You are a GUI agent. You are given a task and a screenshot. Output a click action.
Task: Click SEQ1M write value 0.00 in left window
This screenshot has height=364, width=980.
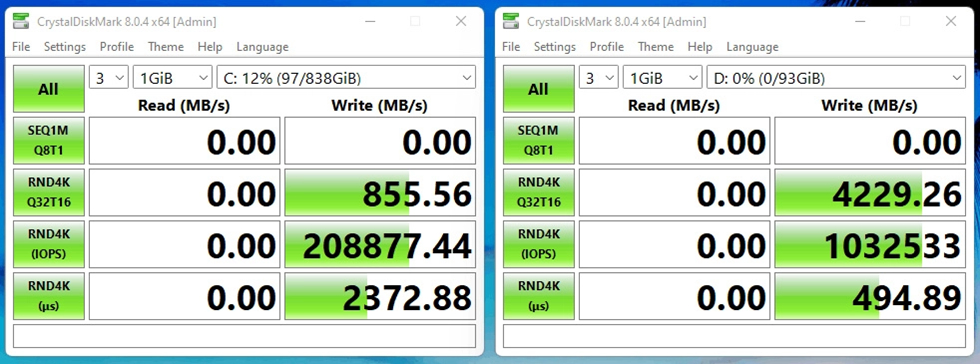coord(380,141)
